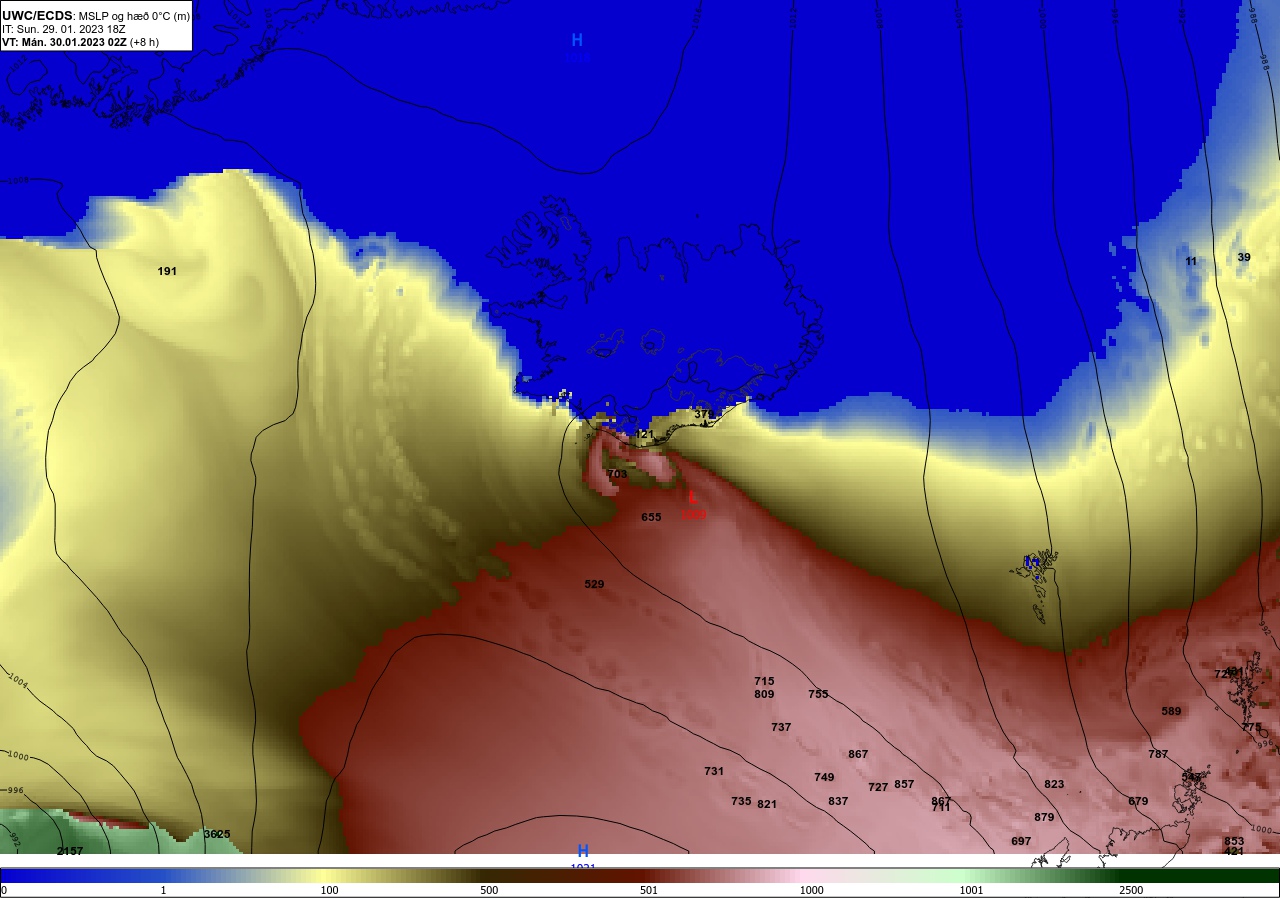This screenshot has height=898, width=1280.
Task: Click the value 11 near the right edge
Action: pyautogui.click(x=1191, y=261)
